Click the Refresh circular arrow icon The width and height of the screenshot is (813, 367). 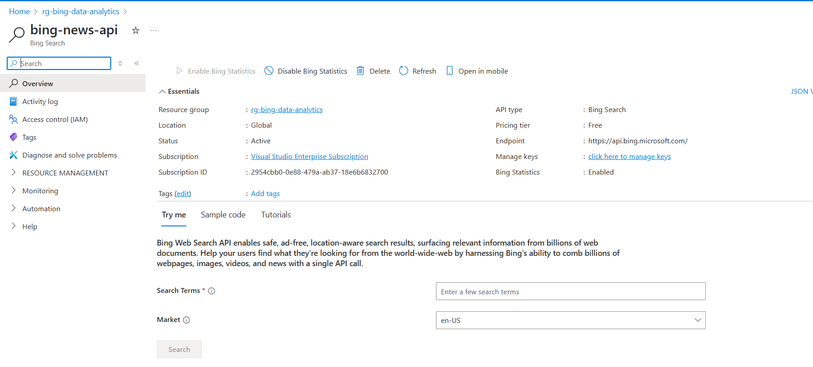[403, 71]
